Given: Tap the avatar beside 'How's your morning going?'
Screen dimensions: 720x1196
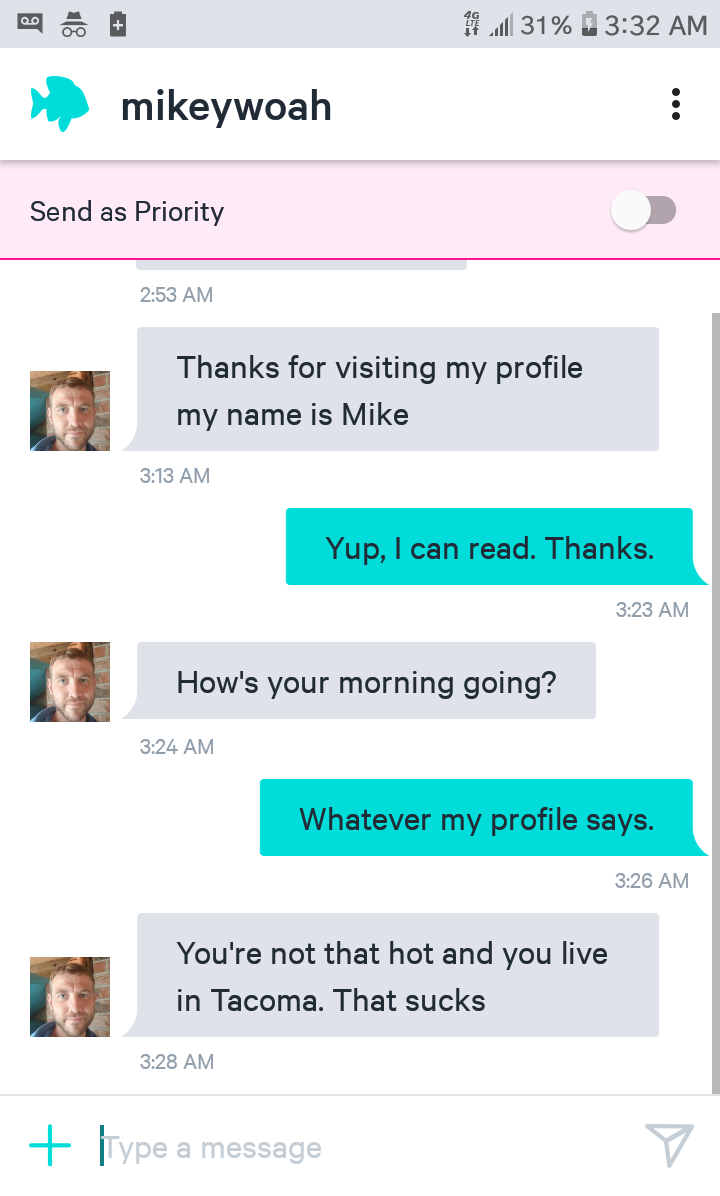Looking at the screenshot, I should pyautogui.click(x=70, y=682).
